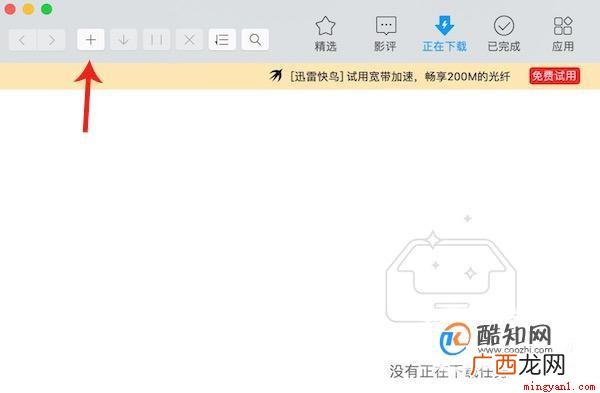The width and height of the screenshot is (600, 393).
Task: Click the 迅雷快鸟 swallow bird icon
Action: point(276,75)
